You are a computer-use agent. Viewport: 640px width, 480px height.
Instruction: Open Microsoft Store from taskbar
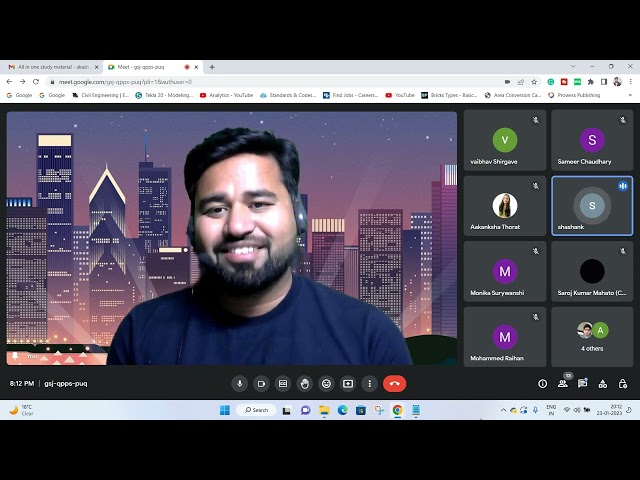tap(361, 410)
